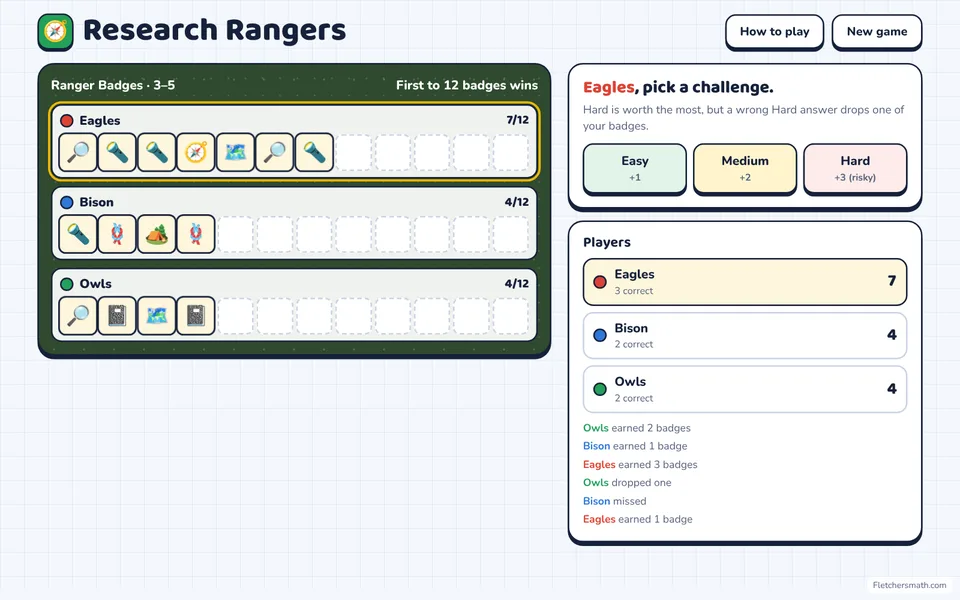Screen dimensions: 960x600
Task: Click the red dot in the Eagles player card
Action: pos(600,282)
